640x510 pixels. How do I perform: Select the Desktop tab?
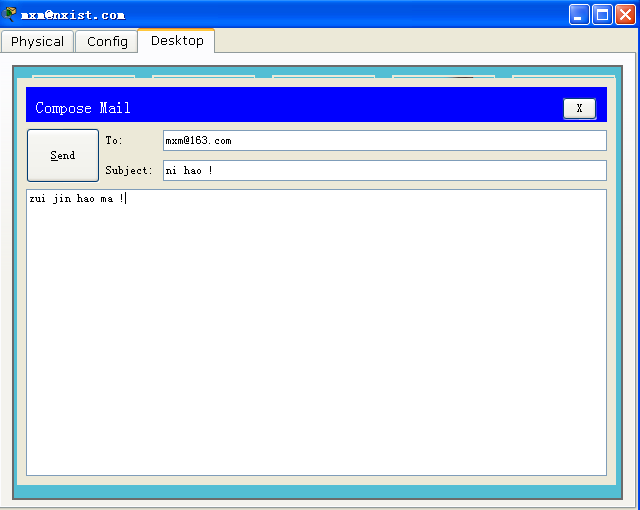(177, 40)
